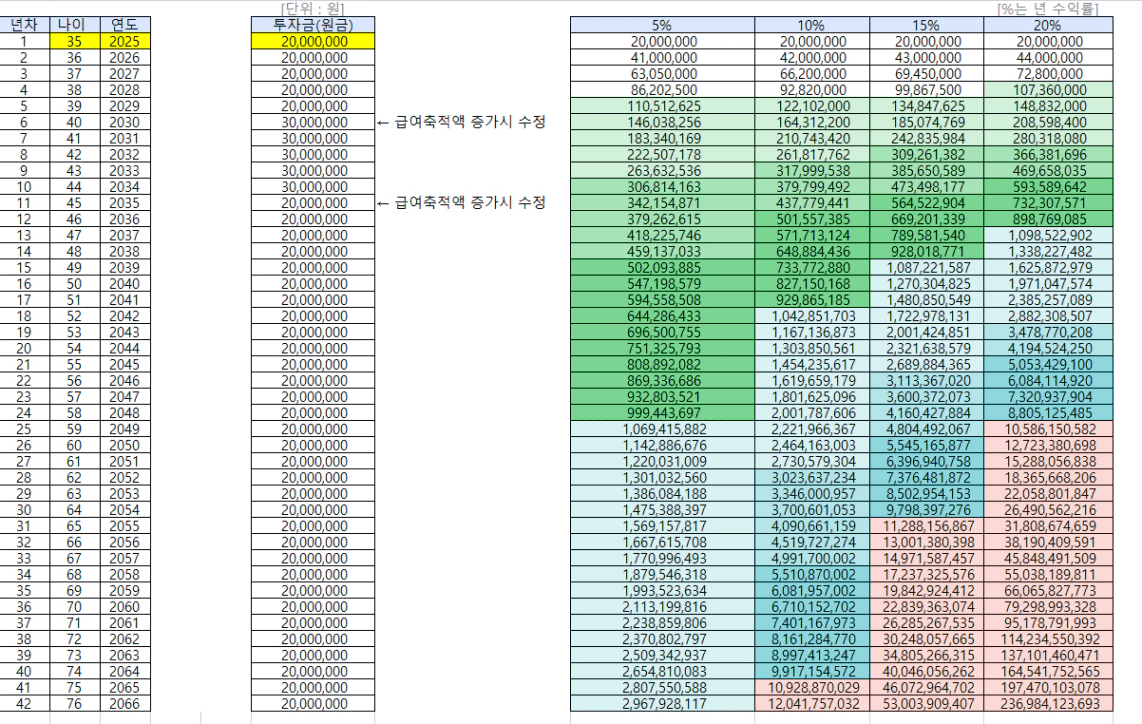
Task: Click the value 236,984,123,693
Action: [x=1048, y=704]
